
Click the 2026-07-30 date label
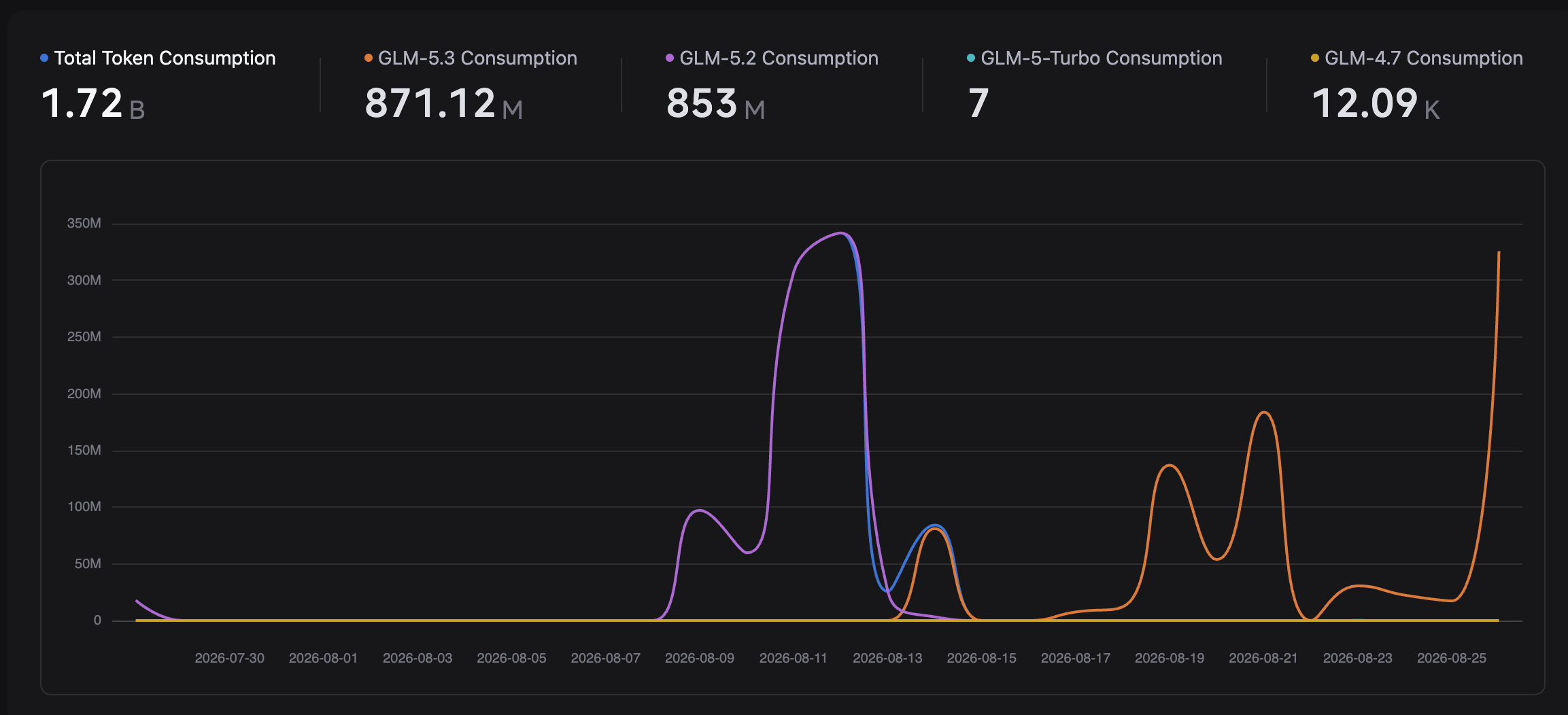coord(230,659)
